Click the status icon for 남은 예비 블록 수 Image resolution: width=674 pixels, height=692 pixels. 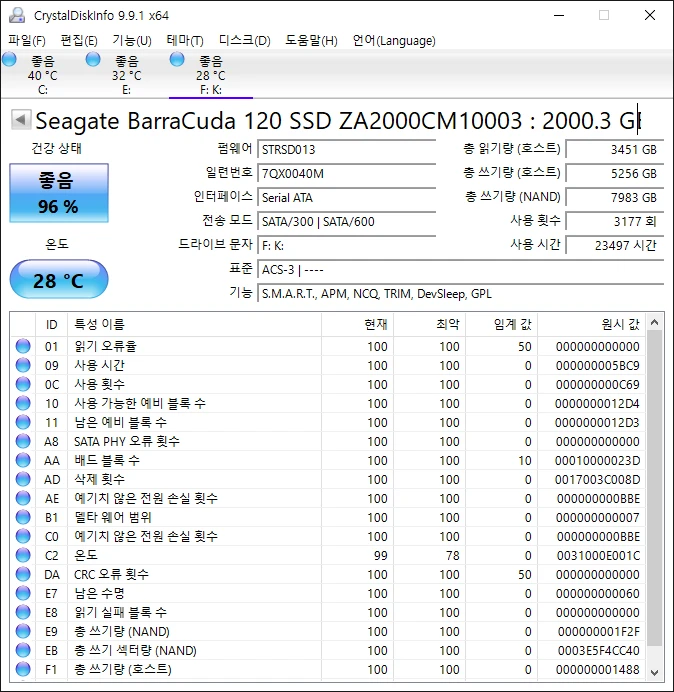23,422
